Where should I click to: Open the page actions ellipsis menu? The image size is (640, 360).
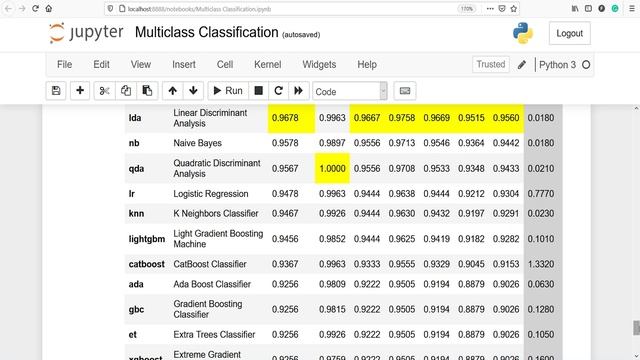(x=490, y=9)
